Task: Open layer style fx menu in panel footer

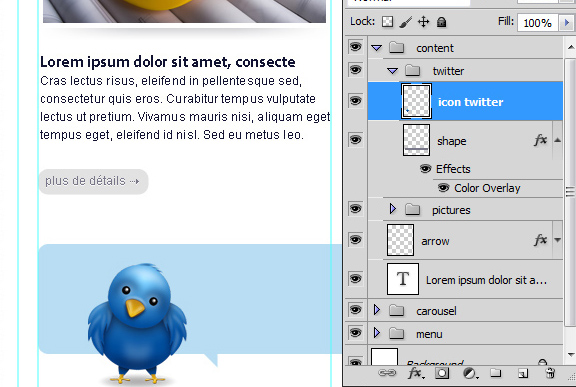Action: click(x=416, y=373)
